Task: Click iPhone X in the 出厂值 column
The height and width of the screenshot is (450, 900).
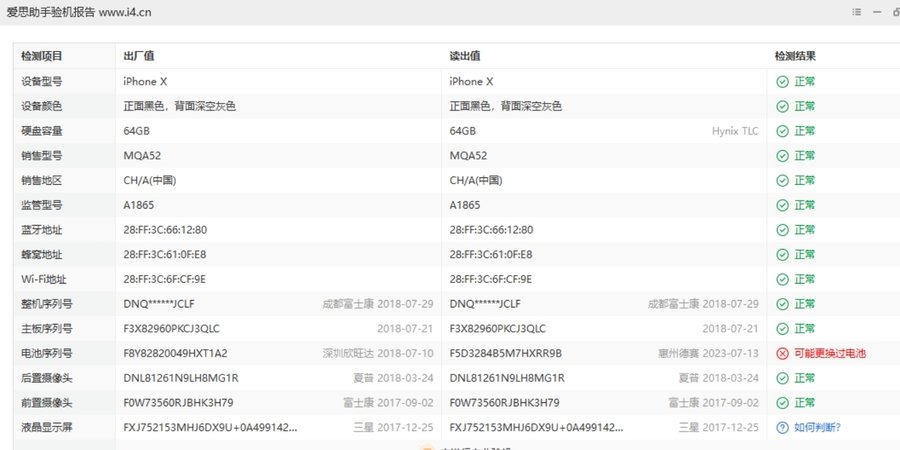Action: (145, 82)
